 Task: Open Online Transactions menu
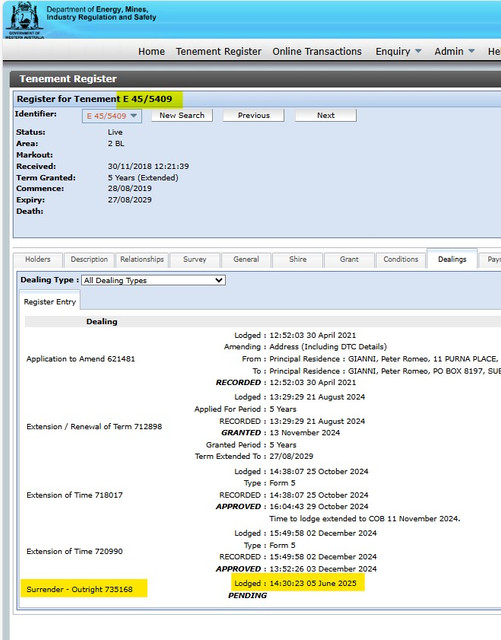tap(317, 51)
